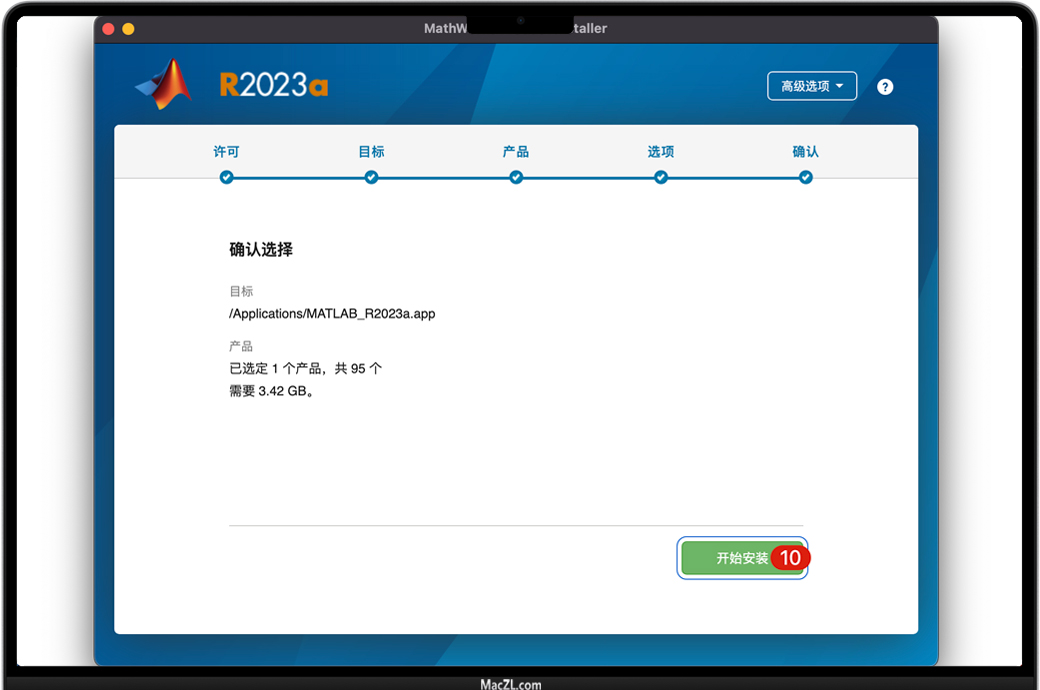The width and height of the screenshot is (1040, 690).
Task: Click the checkmark circle under the 产品 step
Action: click(516, 177)
